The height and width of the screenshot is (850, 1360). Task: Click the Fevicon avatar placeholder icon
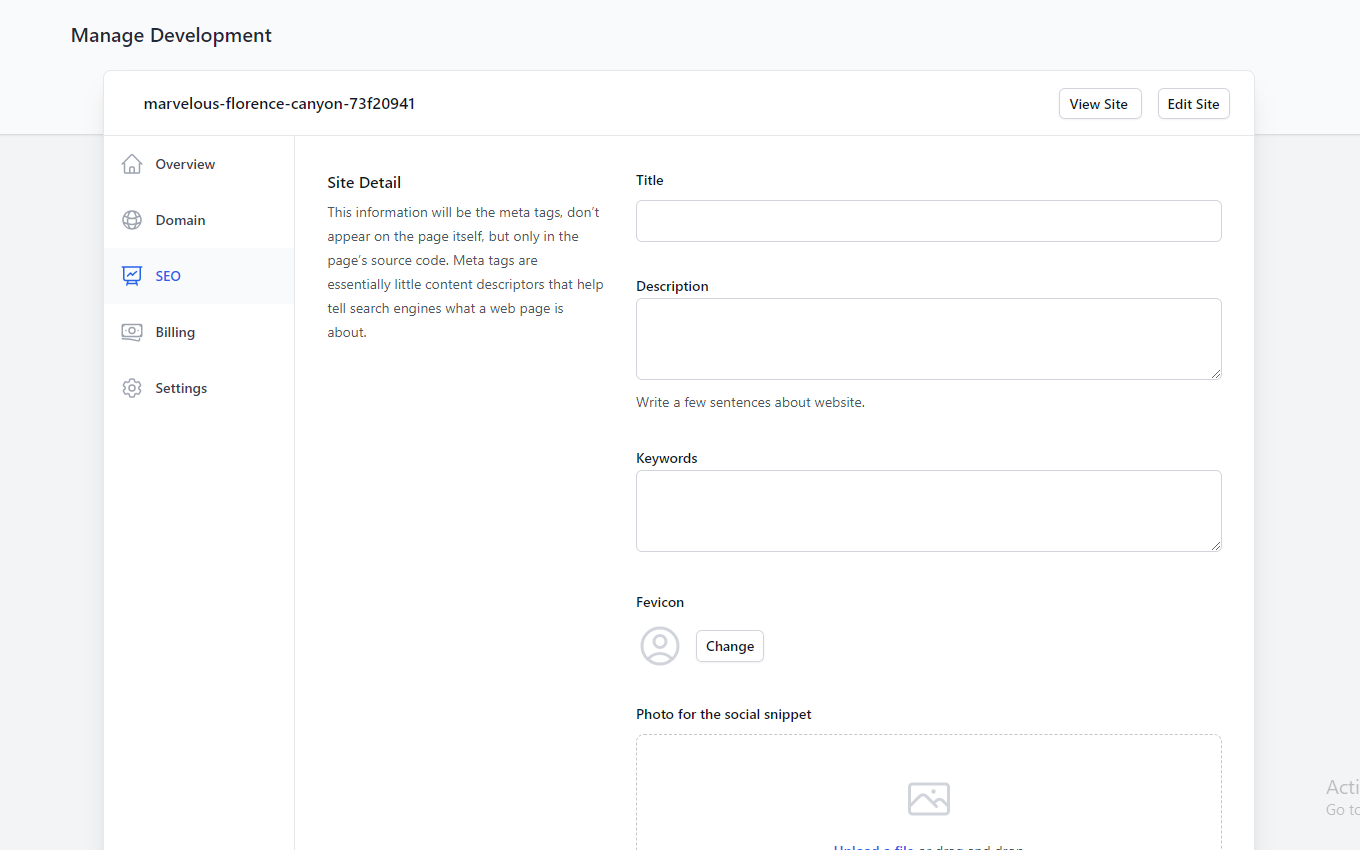pyautogui.click(x=660, y=646)
